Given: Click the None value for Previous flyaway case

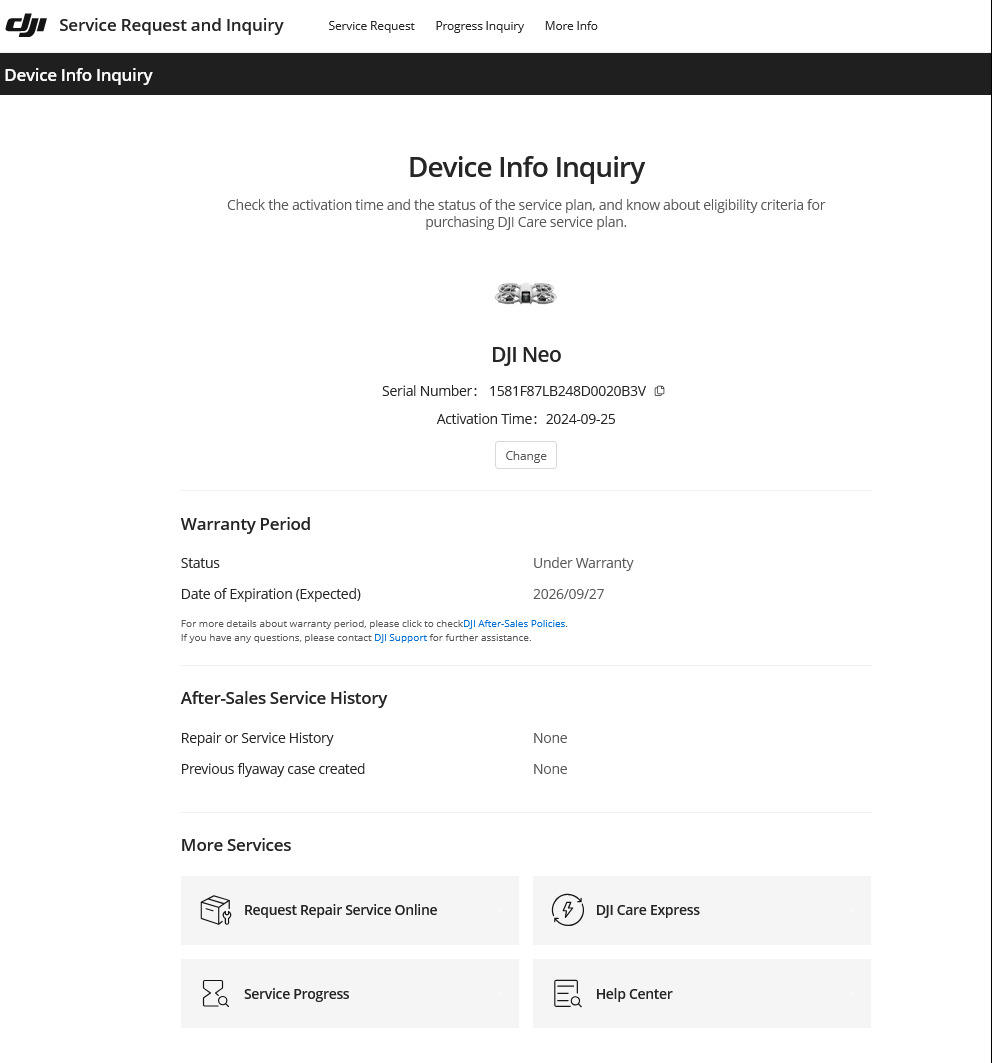Looking at the screenshot, I should tap(550, 769).
